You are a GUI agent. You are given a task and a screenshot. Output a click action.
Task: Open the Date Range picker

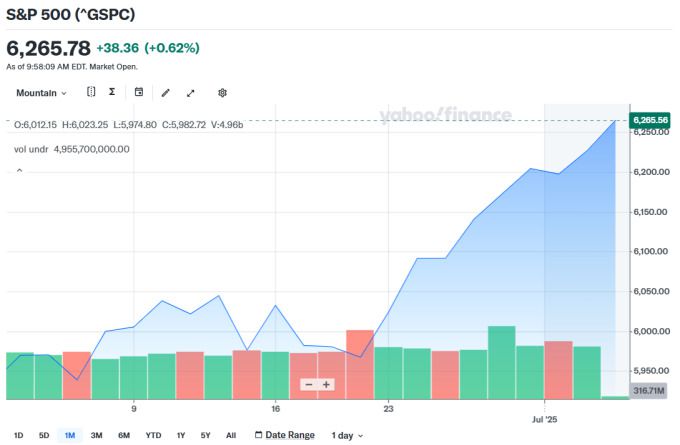(x=284, y=435)
